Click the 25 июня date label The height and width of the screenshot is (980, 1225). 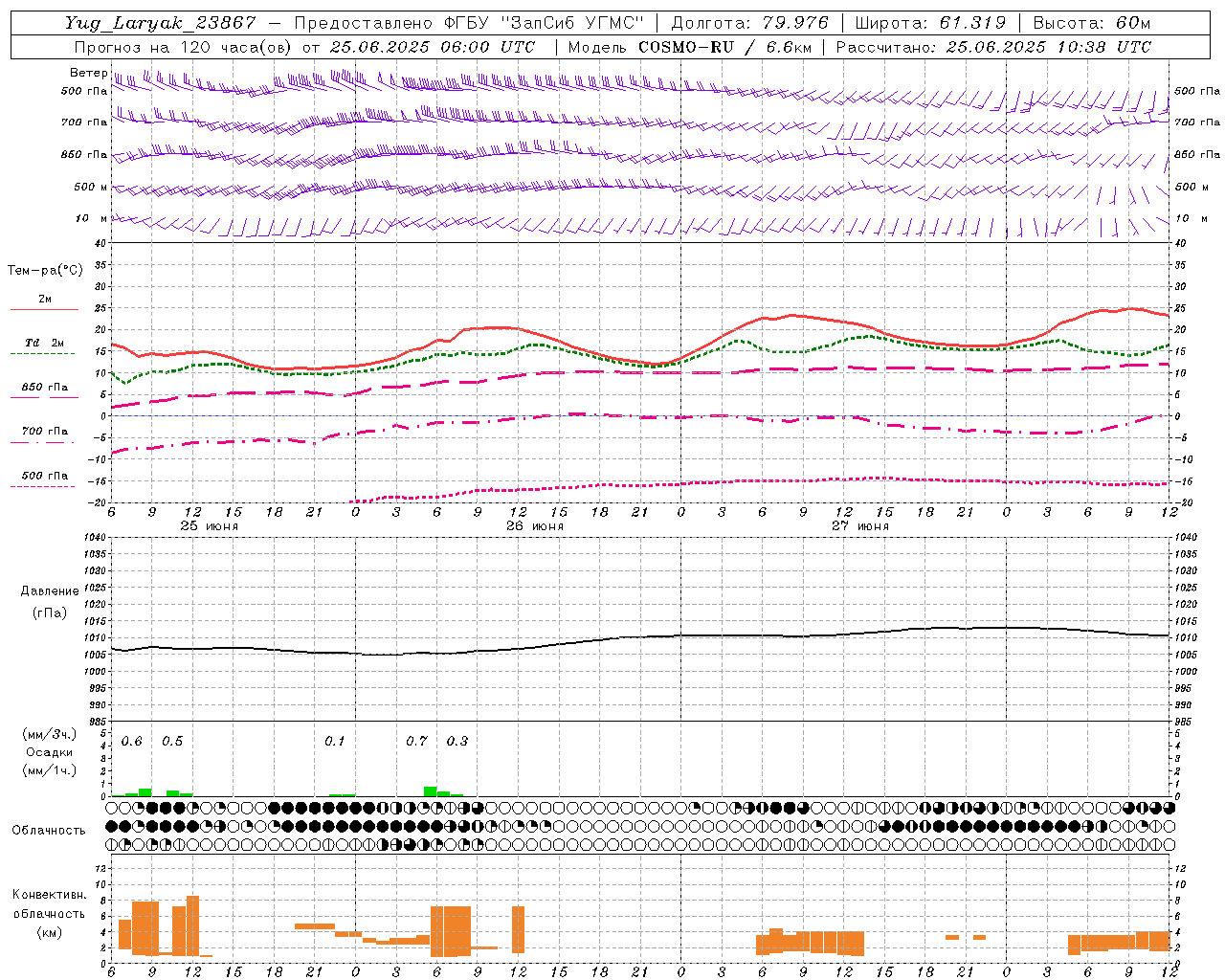tap(210, 525)
